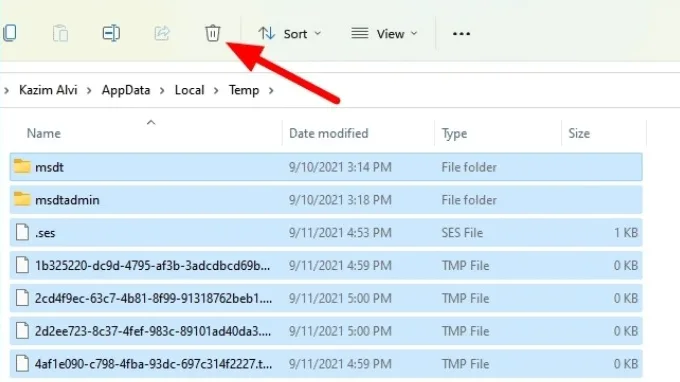Select file 4af1e090-c798-4fba-93dc TMP
The image size is (680, 382).
click(153, 364)
